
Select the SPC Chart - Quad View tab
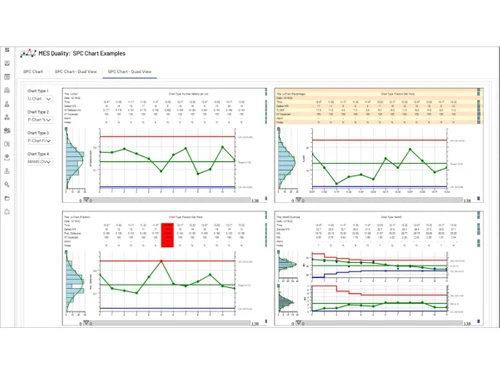130,71
